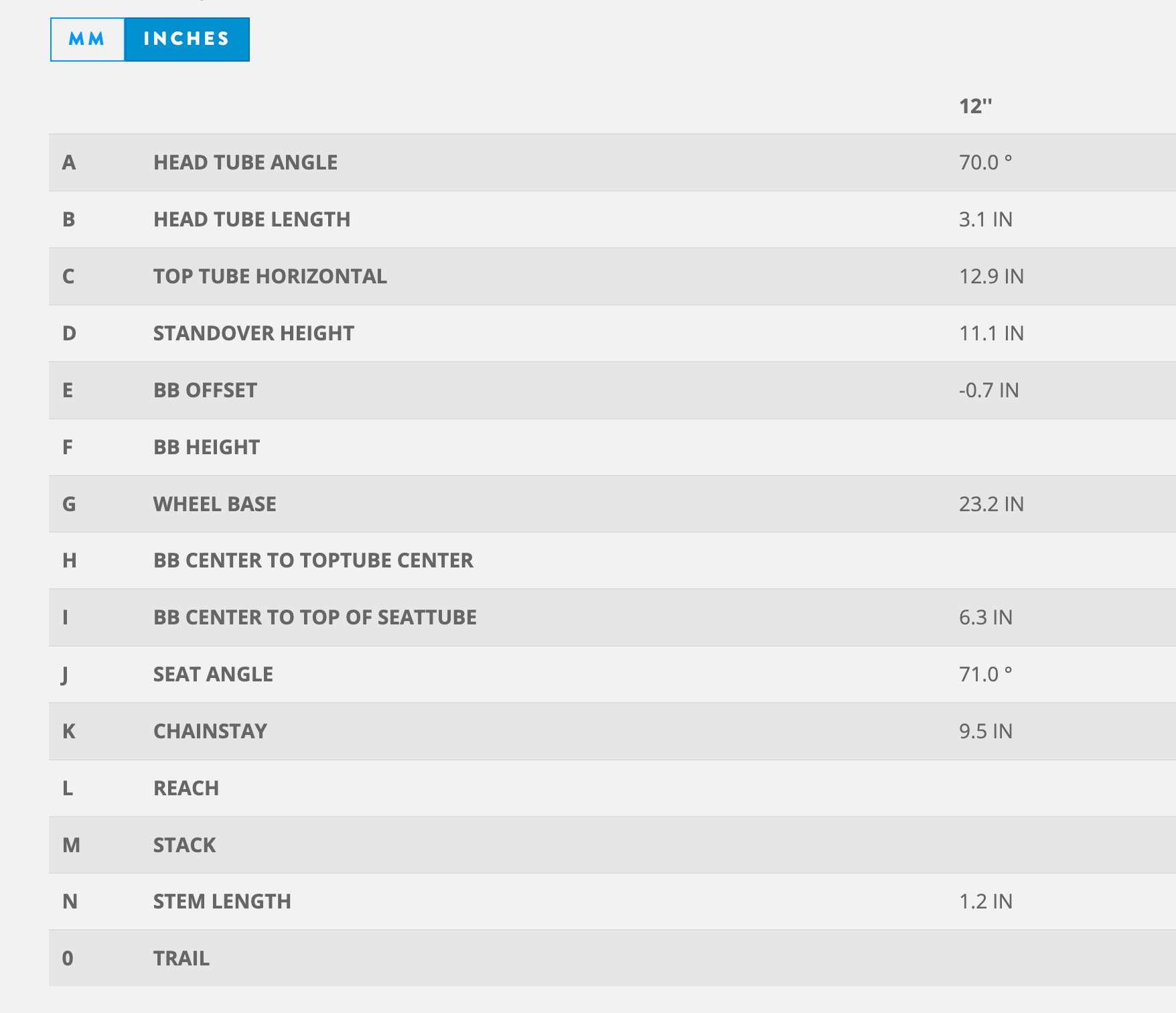Click the 12'' size column header
1176x1013 pixels.
click(975, 106)
